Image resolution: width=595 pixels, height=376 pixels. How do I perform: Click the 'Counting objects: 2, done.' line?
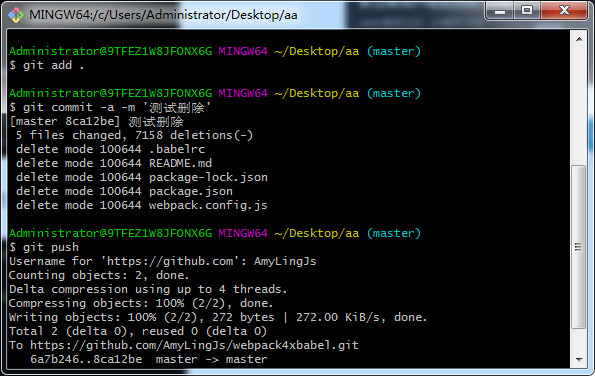pyautogui.click(x=99, y=275)
